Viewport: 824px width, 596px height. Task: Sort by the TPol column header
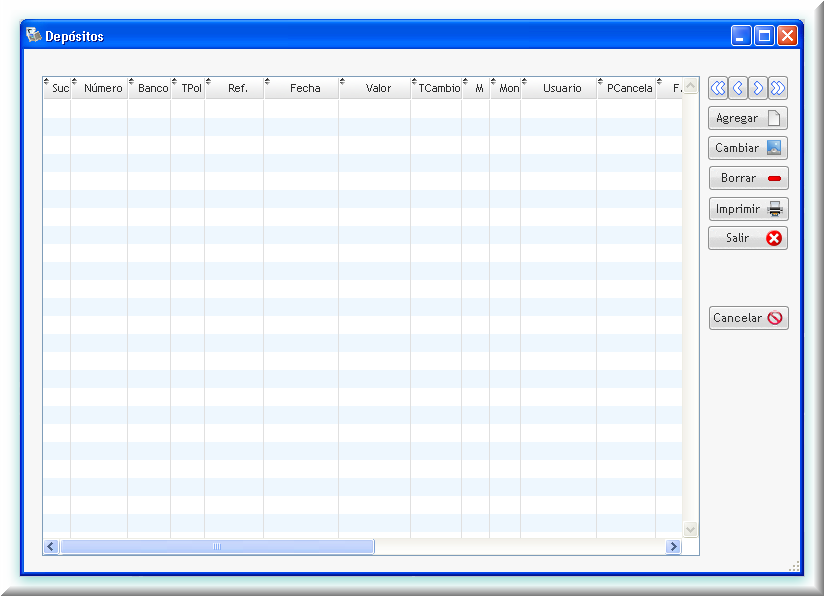pos(188,88)
